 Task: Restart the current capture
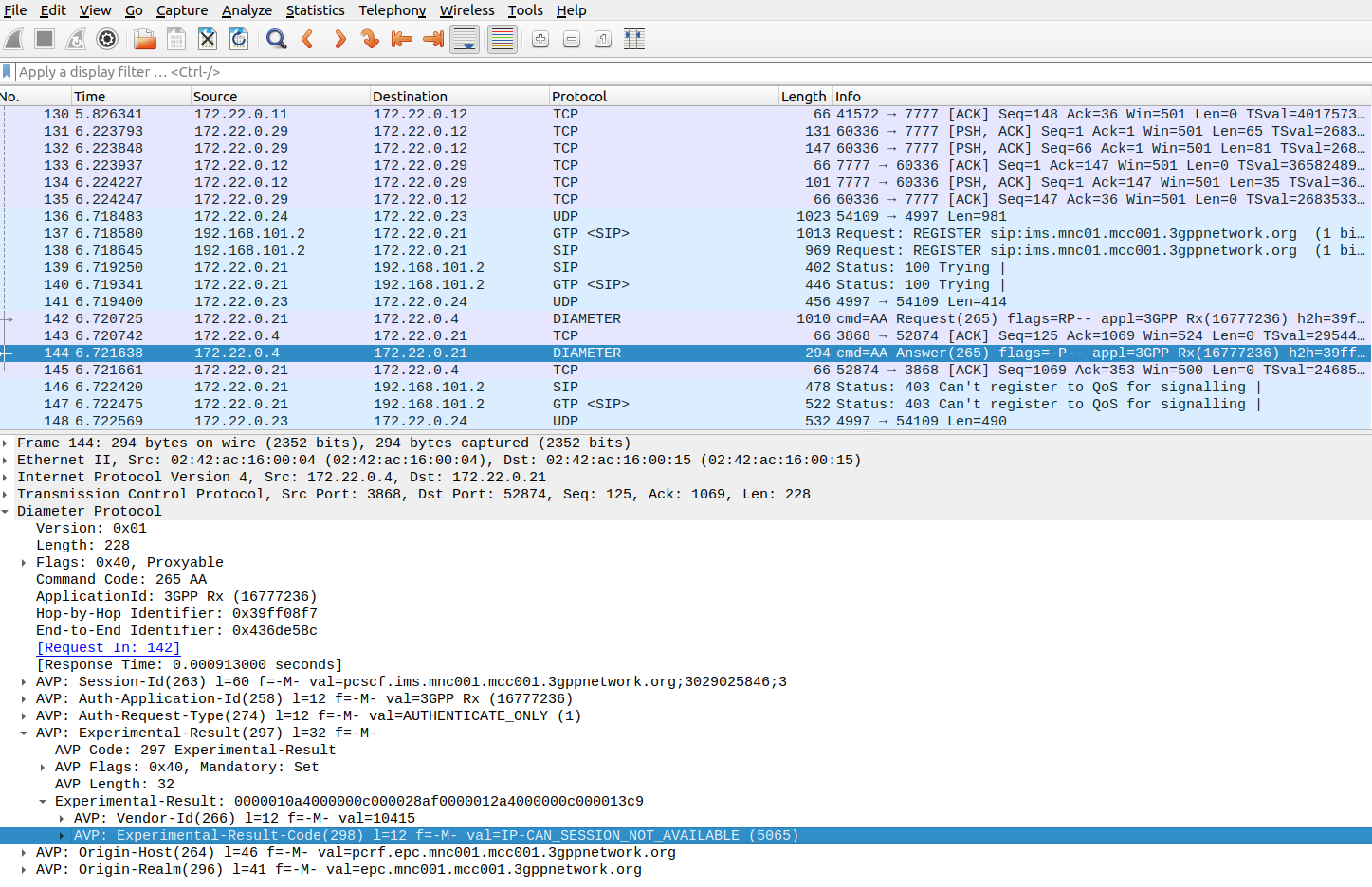76,39
